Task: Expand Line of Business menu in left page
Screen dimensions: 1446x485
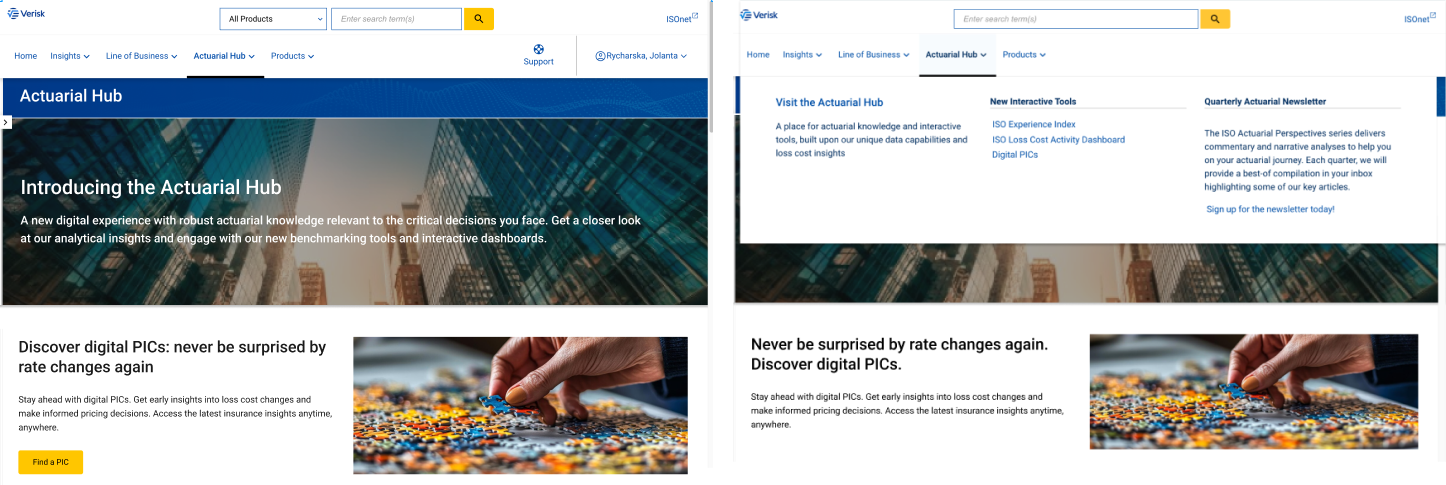Action: pos(142,56)
